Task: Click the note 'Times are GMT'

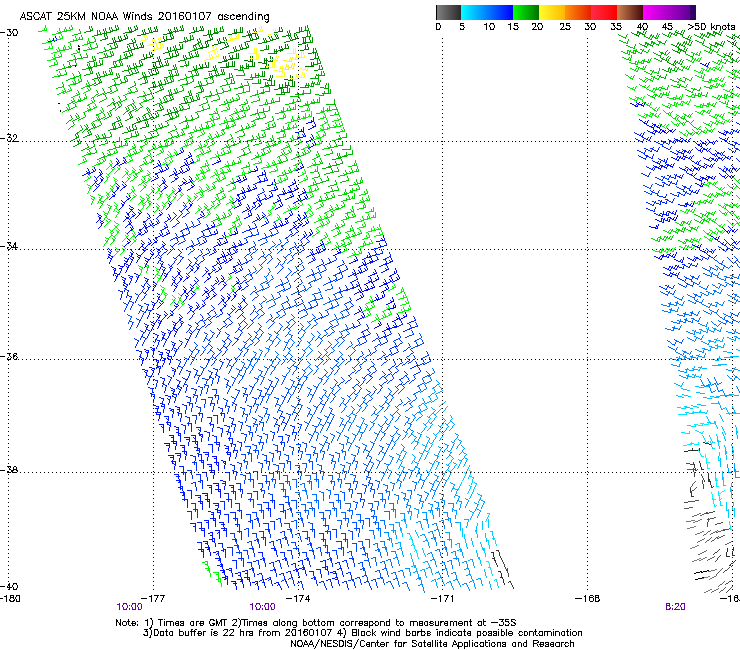Action: coord(193,623)
